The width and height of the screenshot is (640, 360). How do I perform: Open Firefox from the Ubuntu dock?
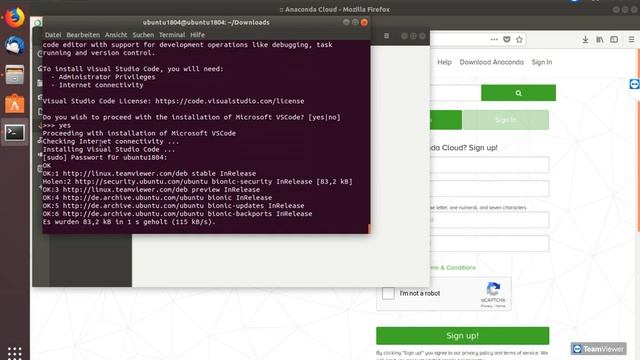click(x=15, y=18)
